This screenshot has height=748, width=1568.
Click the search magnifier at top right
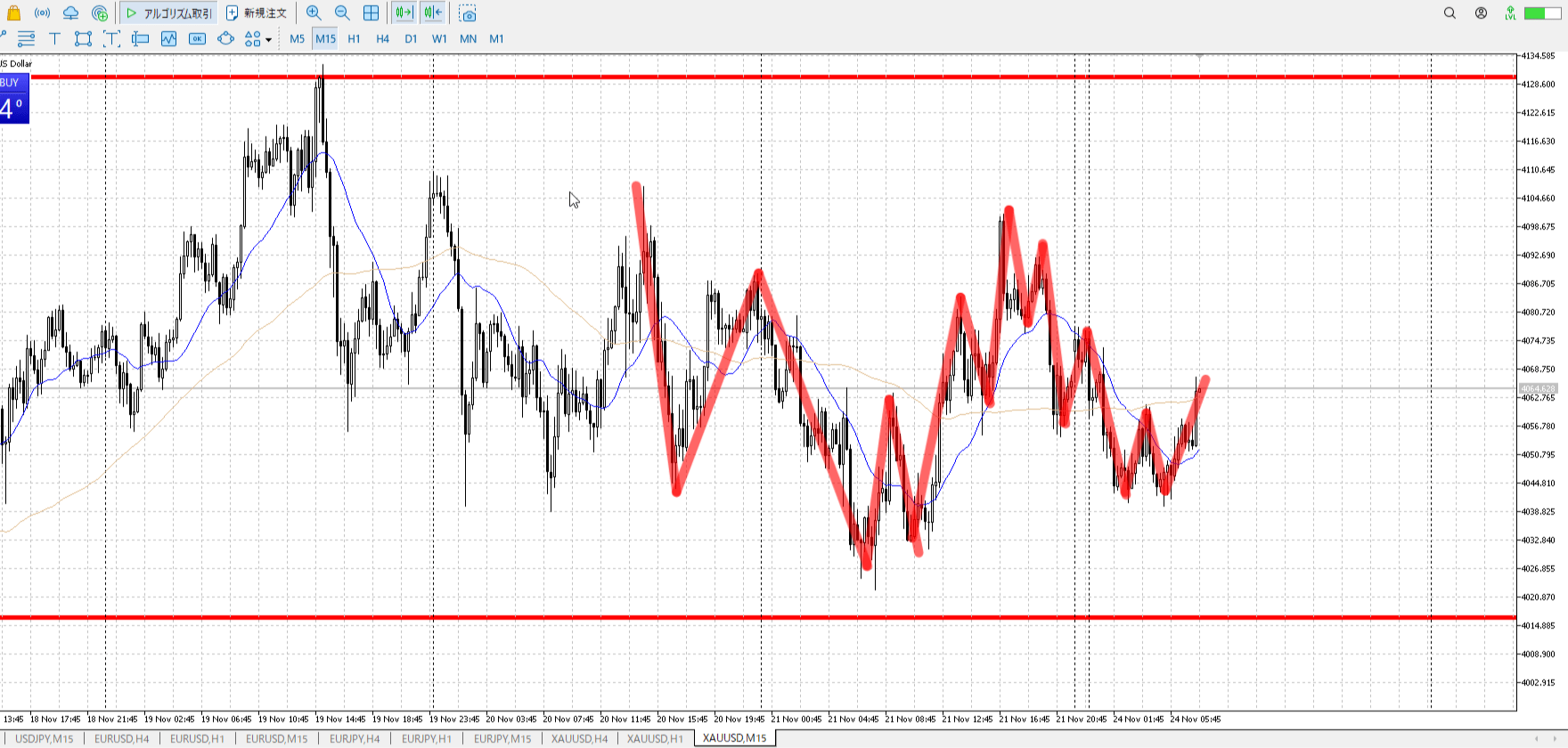1450,13
